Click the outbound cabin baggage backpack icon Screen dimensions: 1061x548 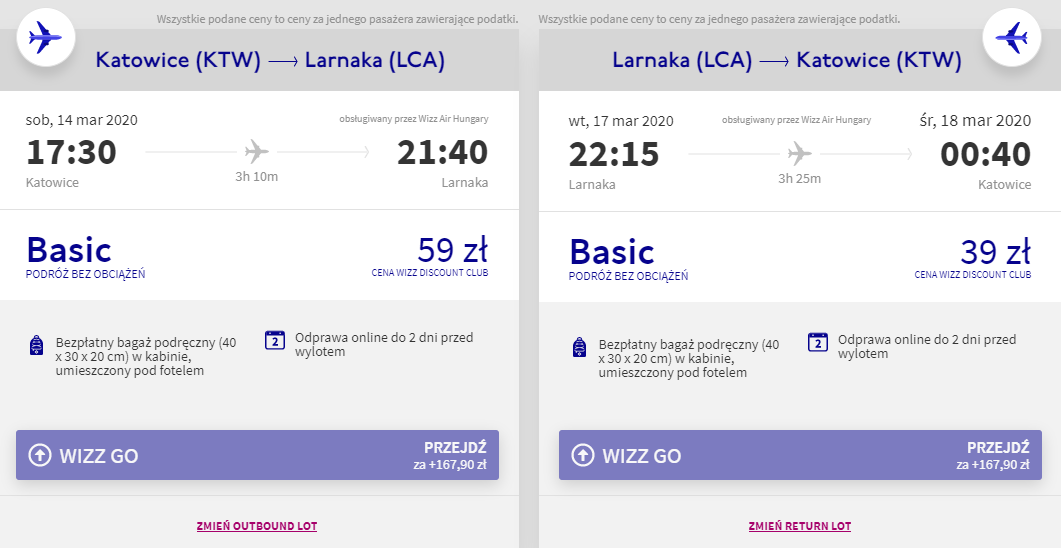(x=37, y=346)
